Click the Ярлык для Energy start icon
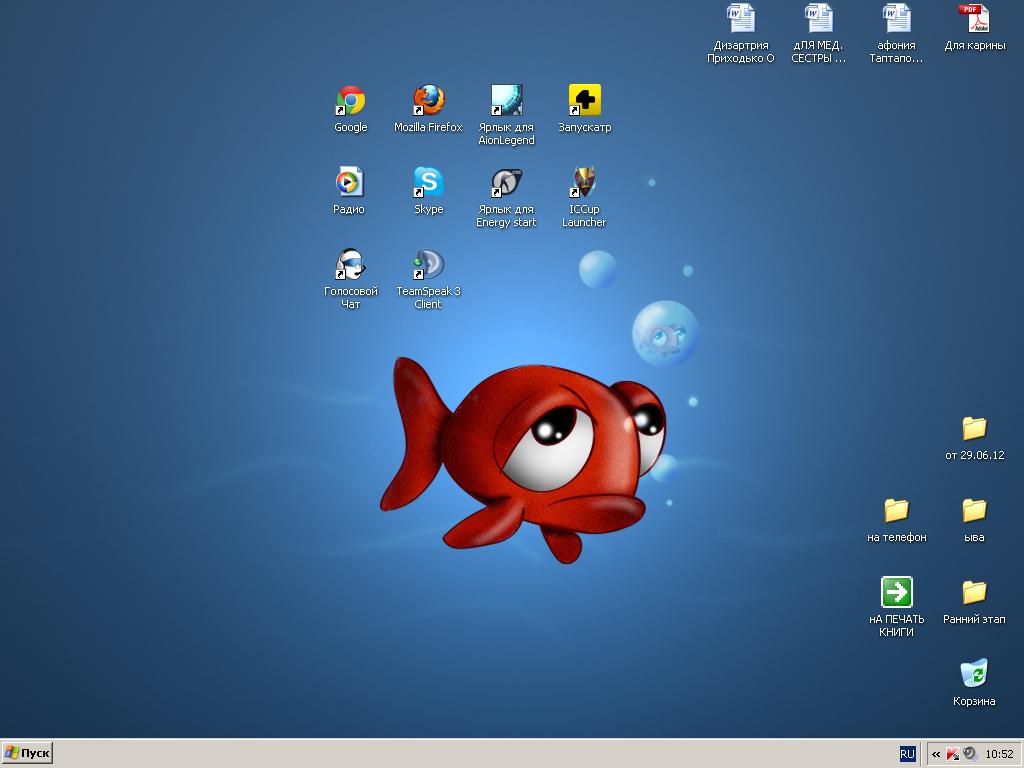 click(506, 183)
